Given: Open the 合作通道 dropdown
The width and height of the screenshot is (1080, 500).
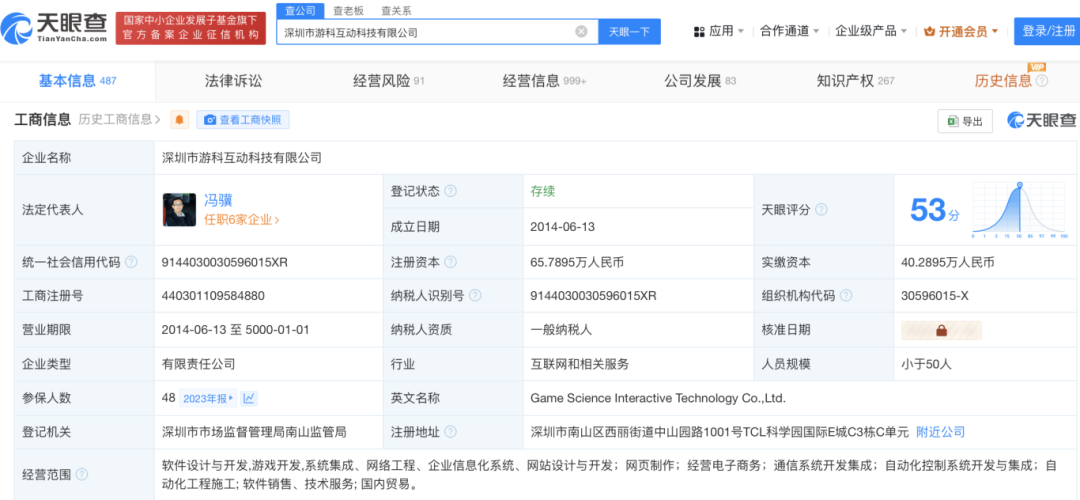Looking at the screenshot, I should point(789,32).
